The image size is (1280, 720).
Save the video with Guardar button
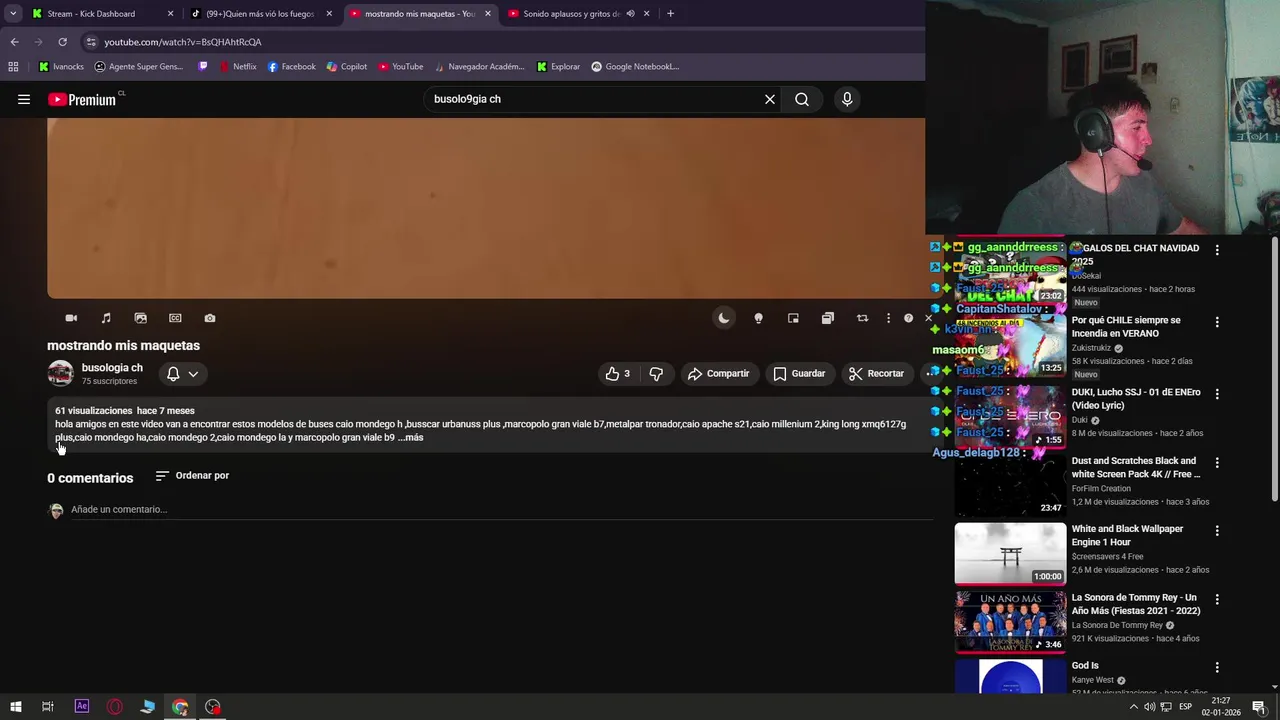[x=799, y=373]
